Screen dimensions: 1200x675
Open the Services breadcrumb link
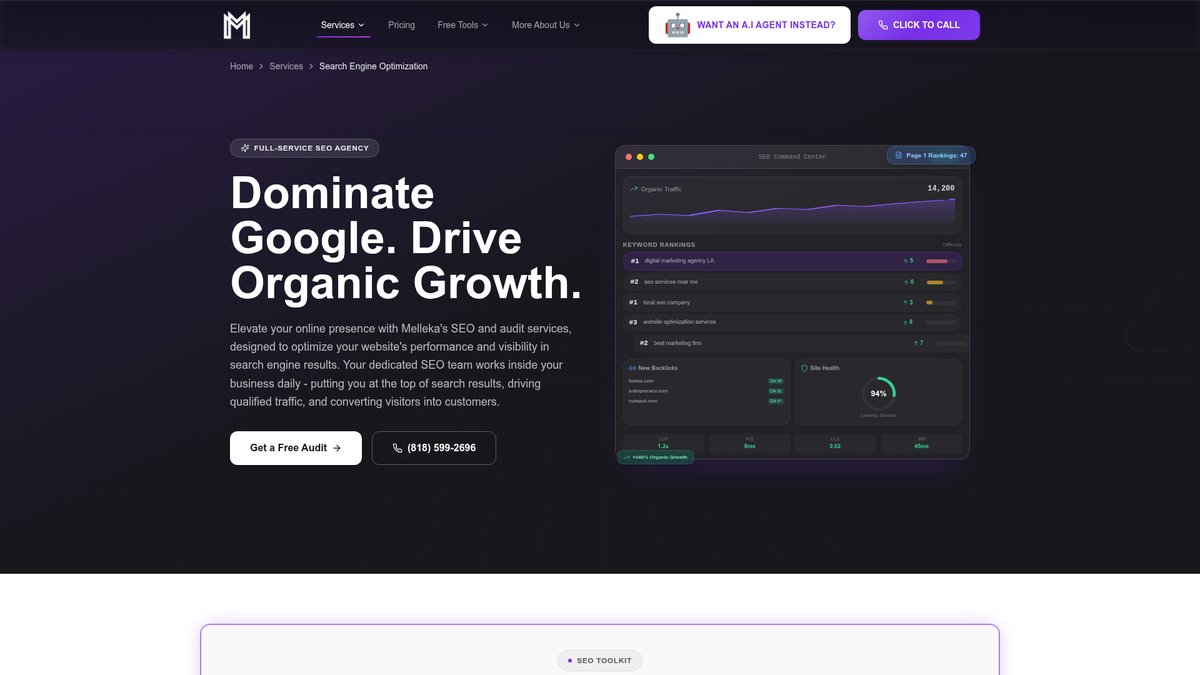coord(286,66)
